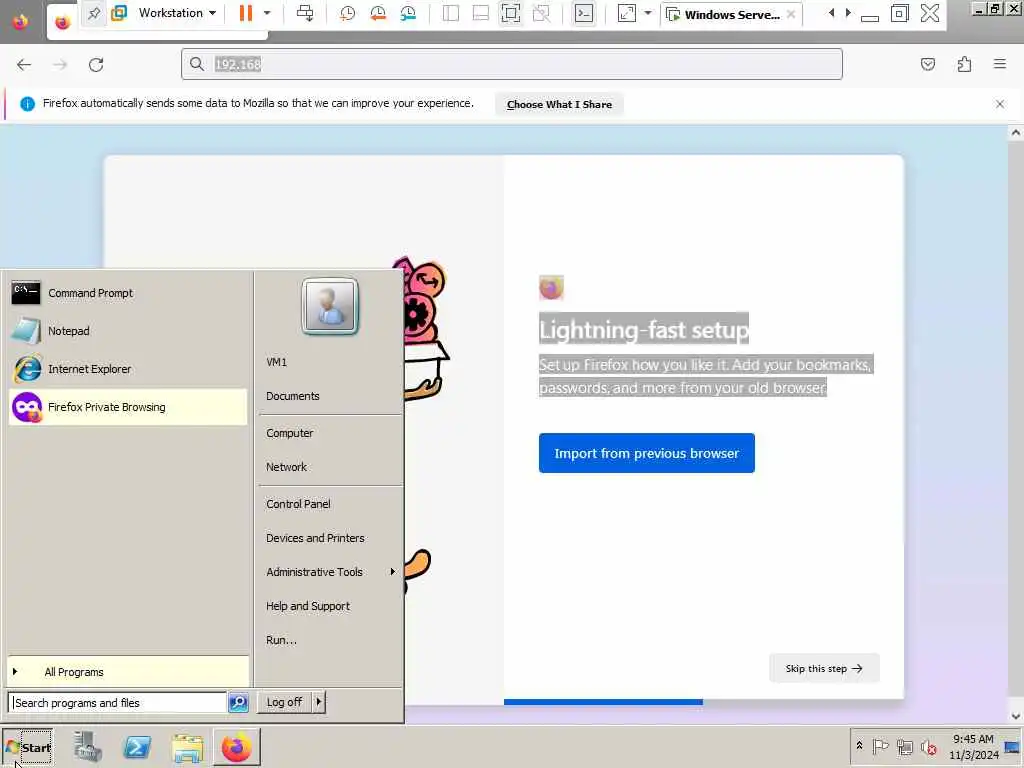Click the muted volume tray icon
1024x768 pixels.
929,746
